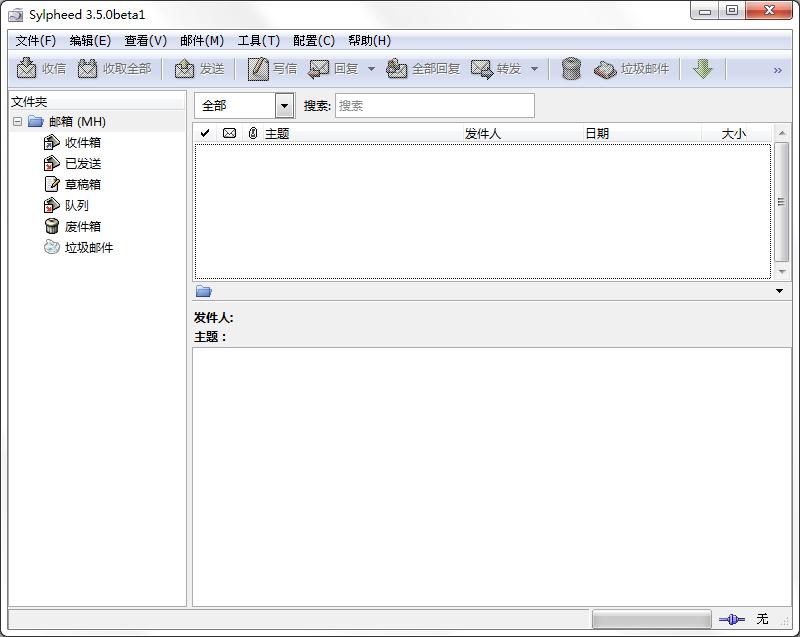Click the trash delete message icon
The image size is (800, 637).
coord(569,68)
